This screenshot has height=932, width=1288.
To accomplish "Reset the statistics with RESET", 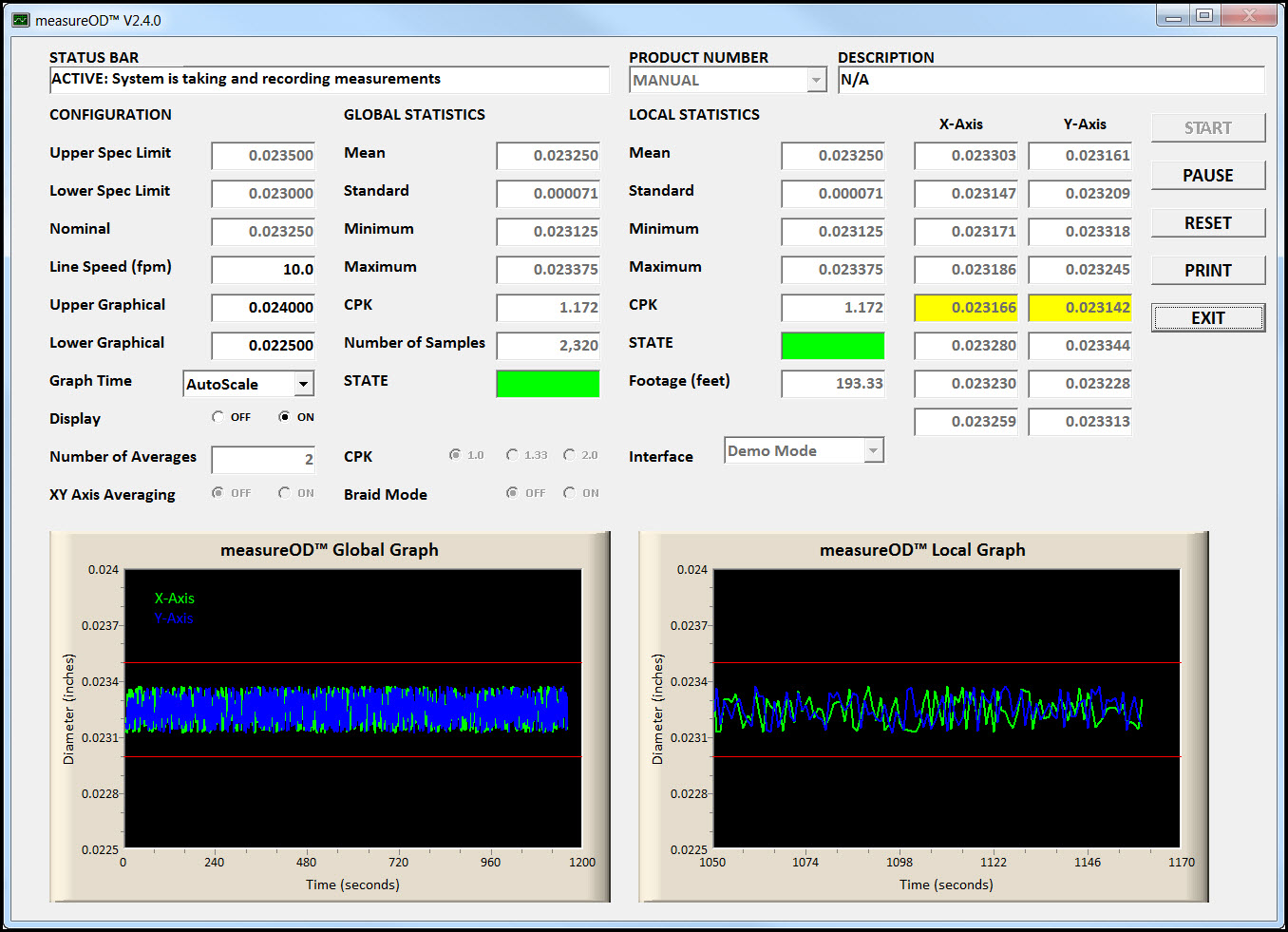I will pyautogui.click(x=1208, y=223).
